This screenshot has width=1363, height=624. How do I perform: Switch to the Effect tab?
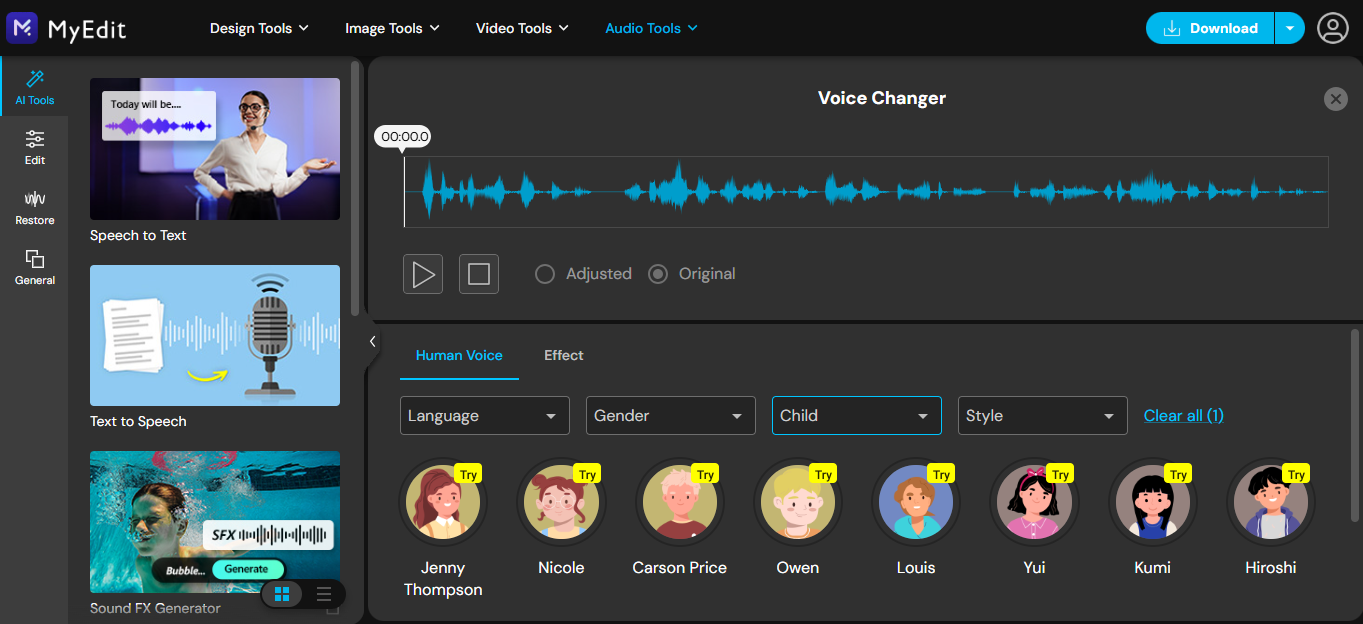point(563,355)
